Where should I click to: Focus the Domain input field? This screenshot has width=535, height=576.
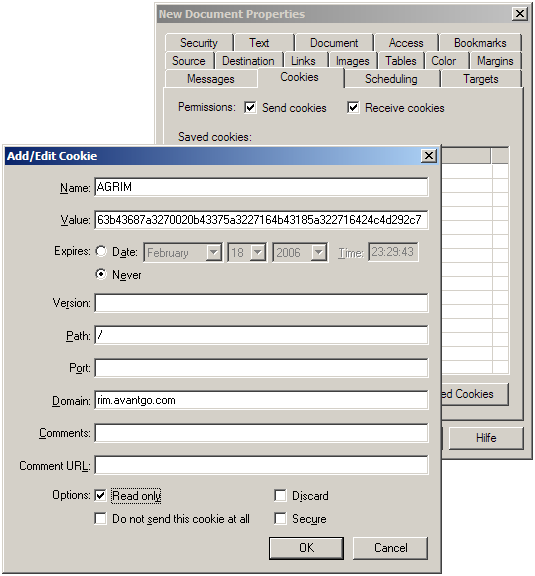point(261,400)
